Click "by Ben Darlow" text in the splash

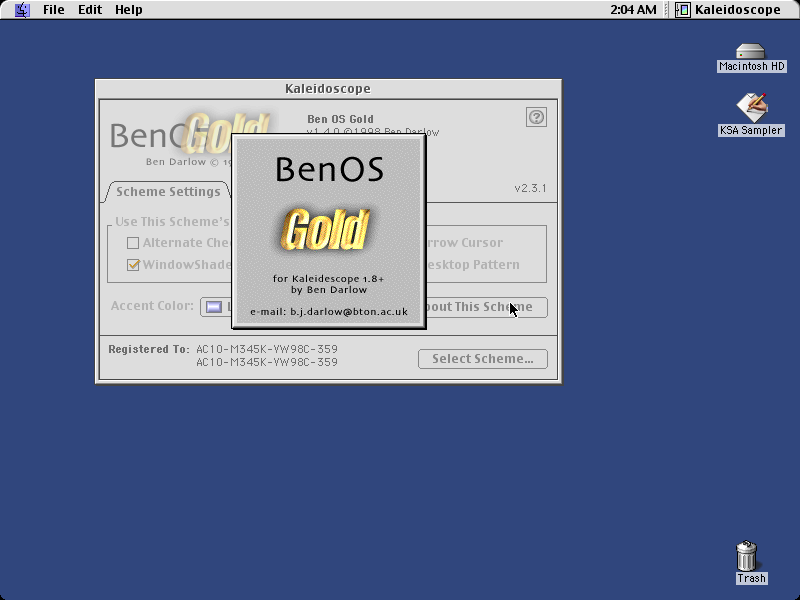(329, 290)
